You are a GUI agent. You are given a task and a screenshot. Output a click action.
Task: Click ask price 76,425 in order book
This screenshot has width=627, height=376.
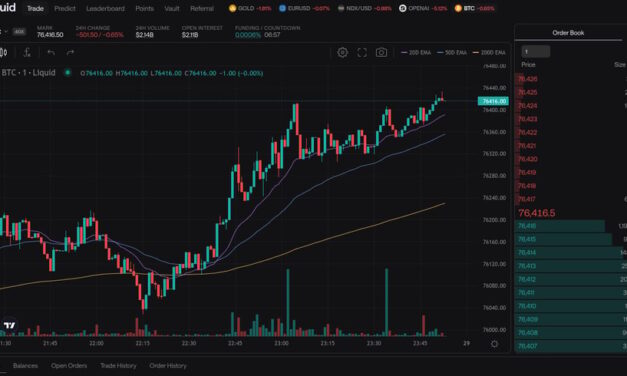click(x=527, y=92)
